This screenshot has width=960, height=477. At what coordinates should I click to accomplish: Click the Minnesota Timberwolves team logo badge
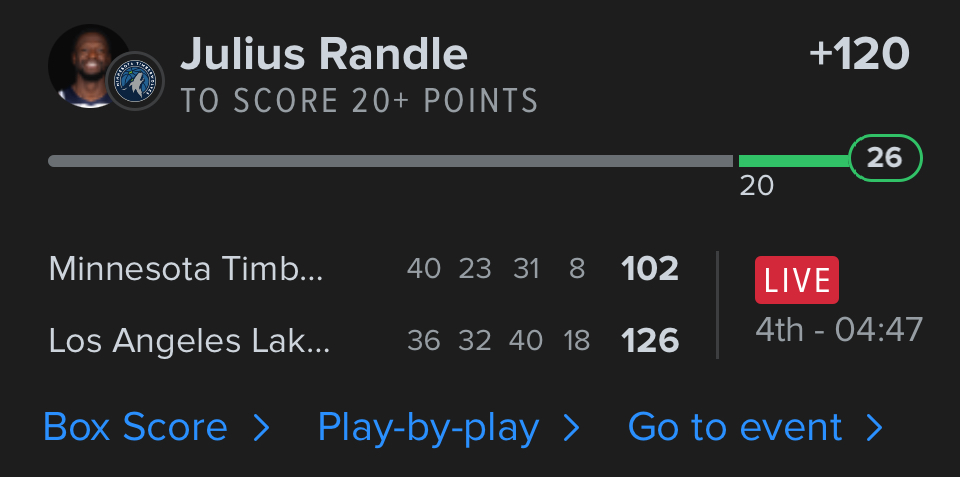pyautogui.click(x=135, y=81)
